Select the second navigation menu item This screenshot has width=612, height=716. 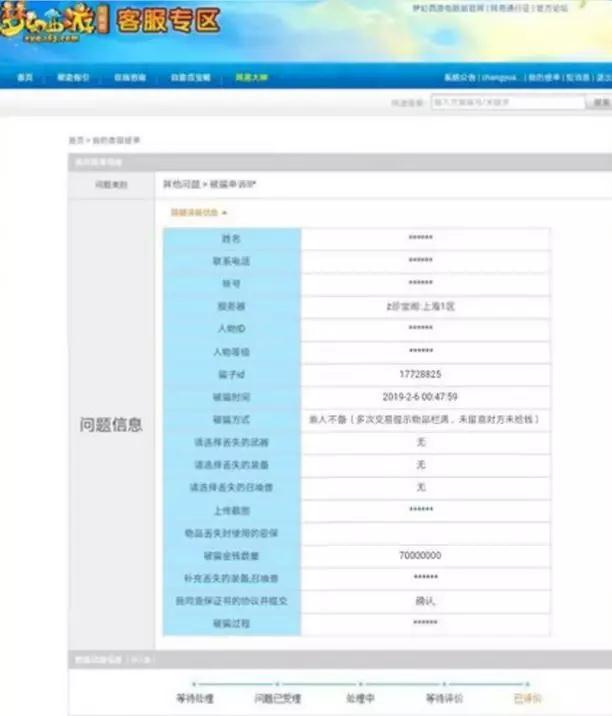(x=72, y=77)
